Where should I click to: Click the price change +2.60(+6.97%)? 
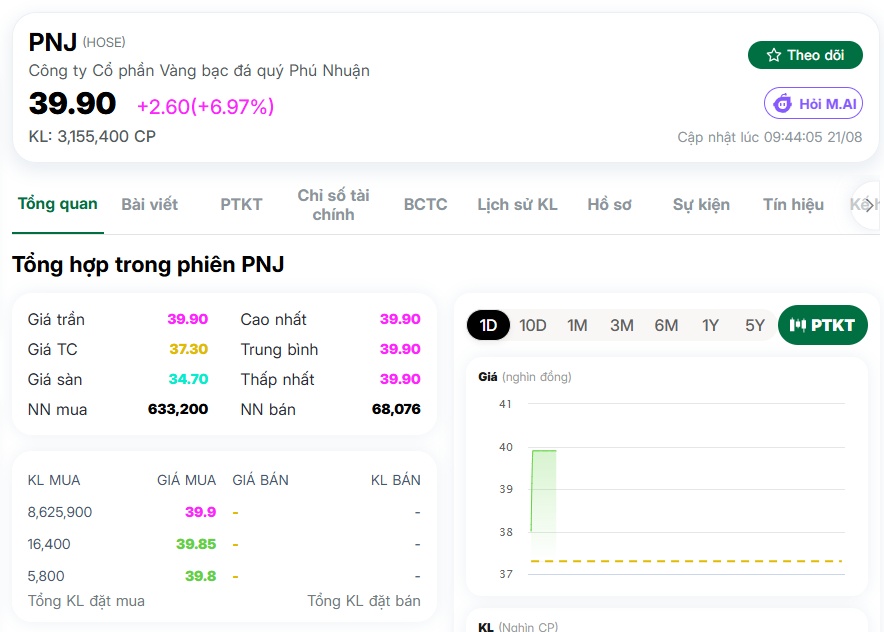pos(205,107)
